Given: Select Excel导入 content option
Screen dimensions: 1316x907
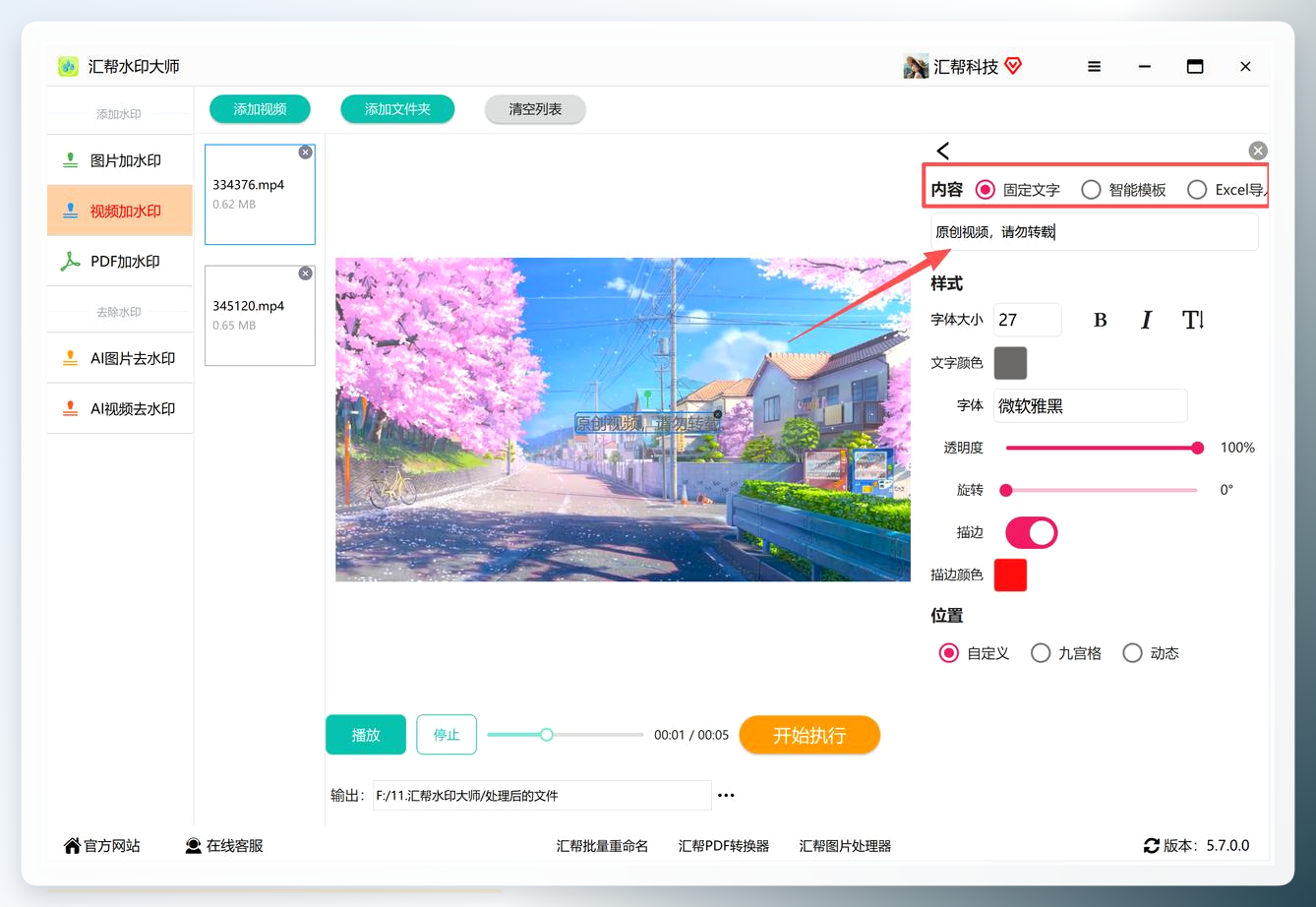Looking at the screenshot, I should pos(1227,190).
